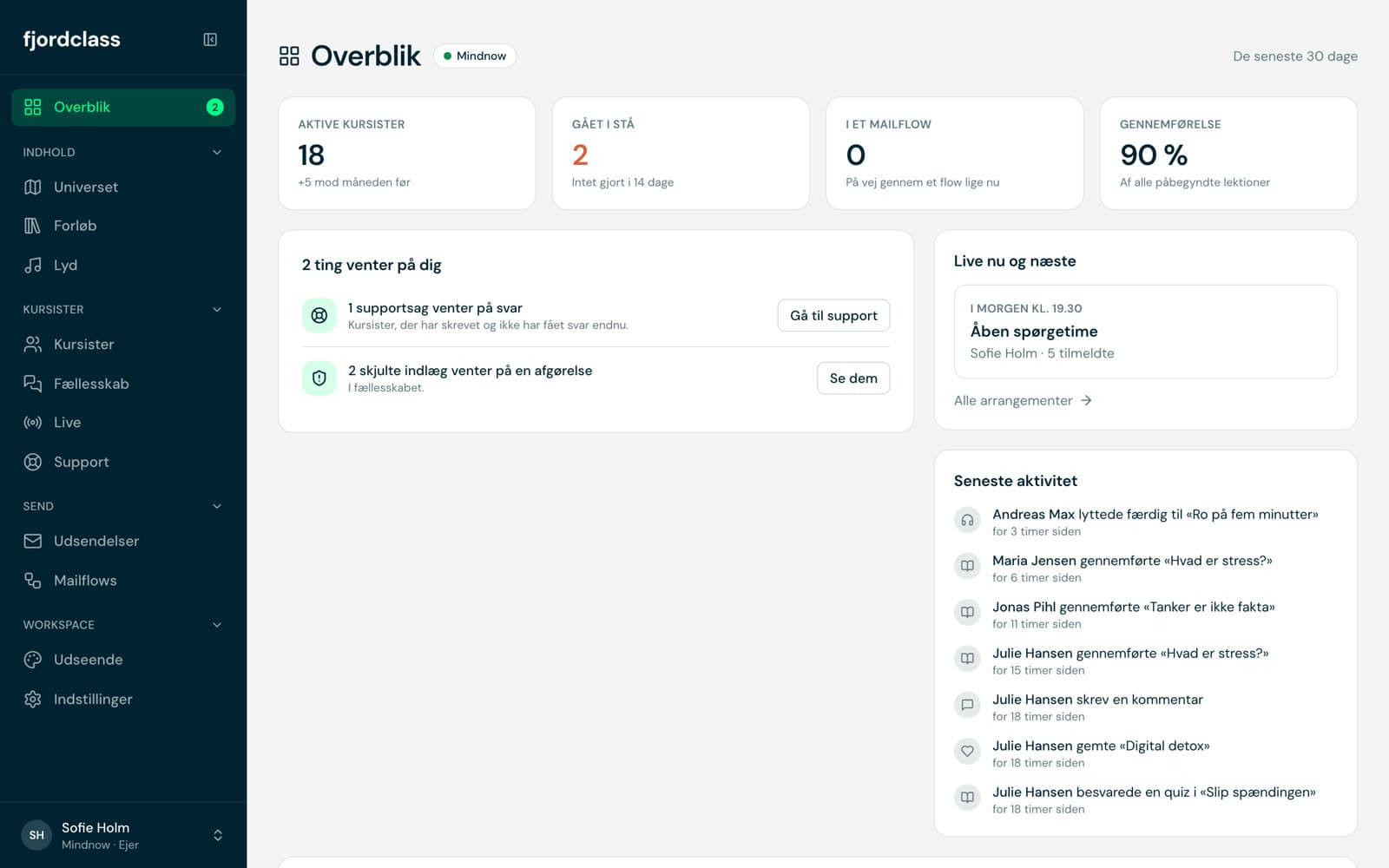The height and width of the screenshot is (868, 1389).
Task: Click the Indstillinger gear icon
Action: pos(33,699)
